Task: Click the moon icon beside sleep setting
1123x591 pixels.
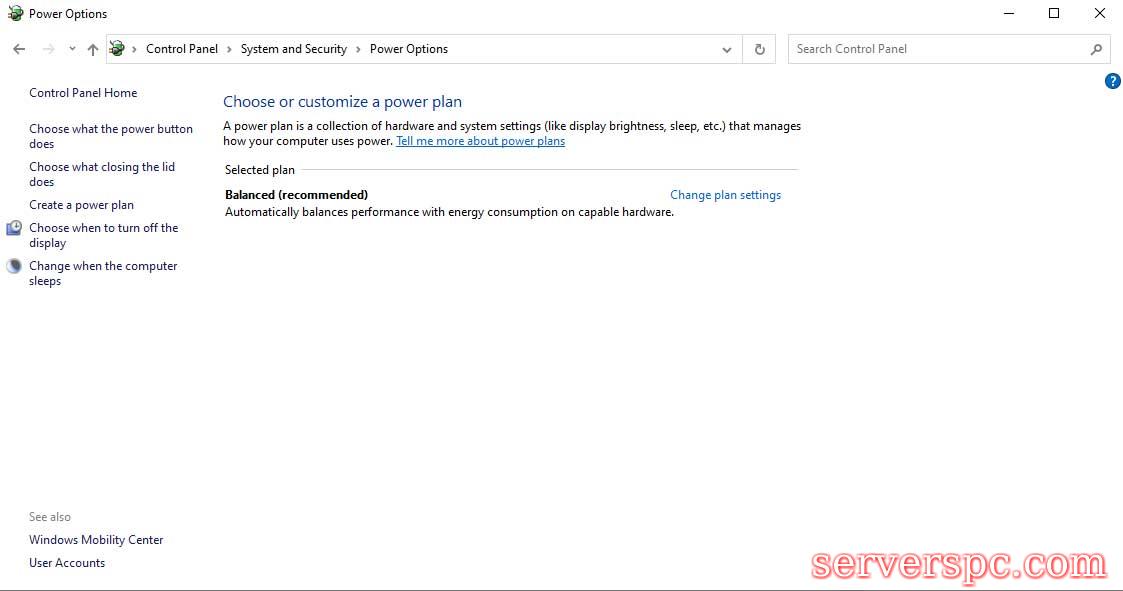Action: (x=14, y=266)
